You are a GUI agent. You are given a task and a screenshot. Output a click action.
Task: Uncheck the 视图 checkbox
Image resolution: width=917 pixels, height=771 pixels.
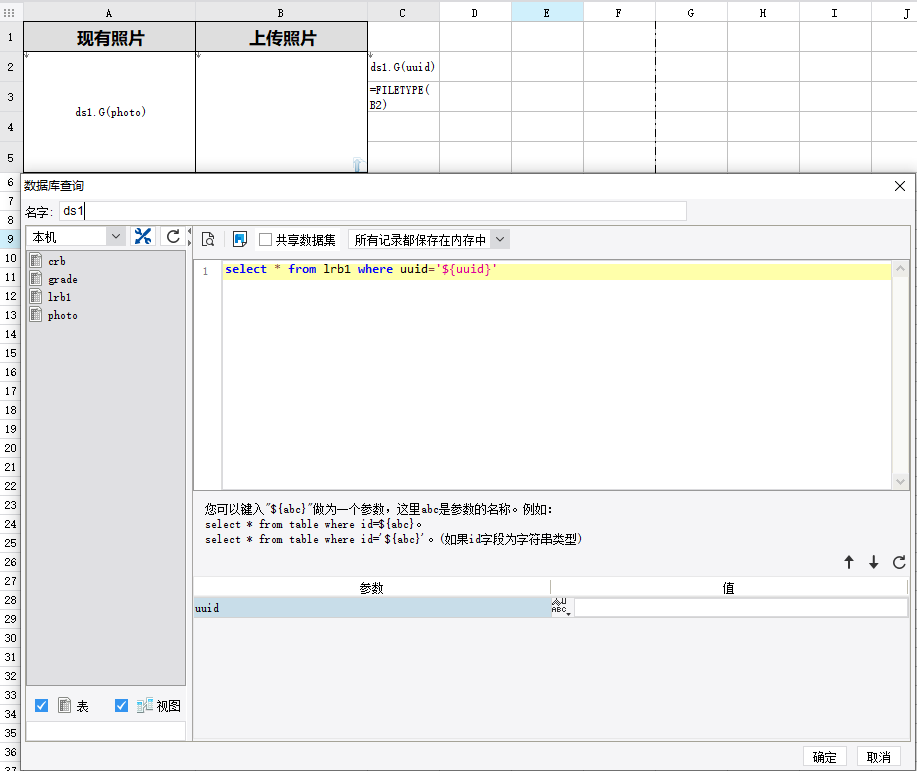122,706
